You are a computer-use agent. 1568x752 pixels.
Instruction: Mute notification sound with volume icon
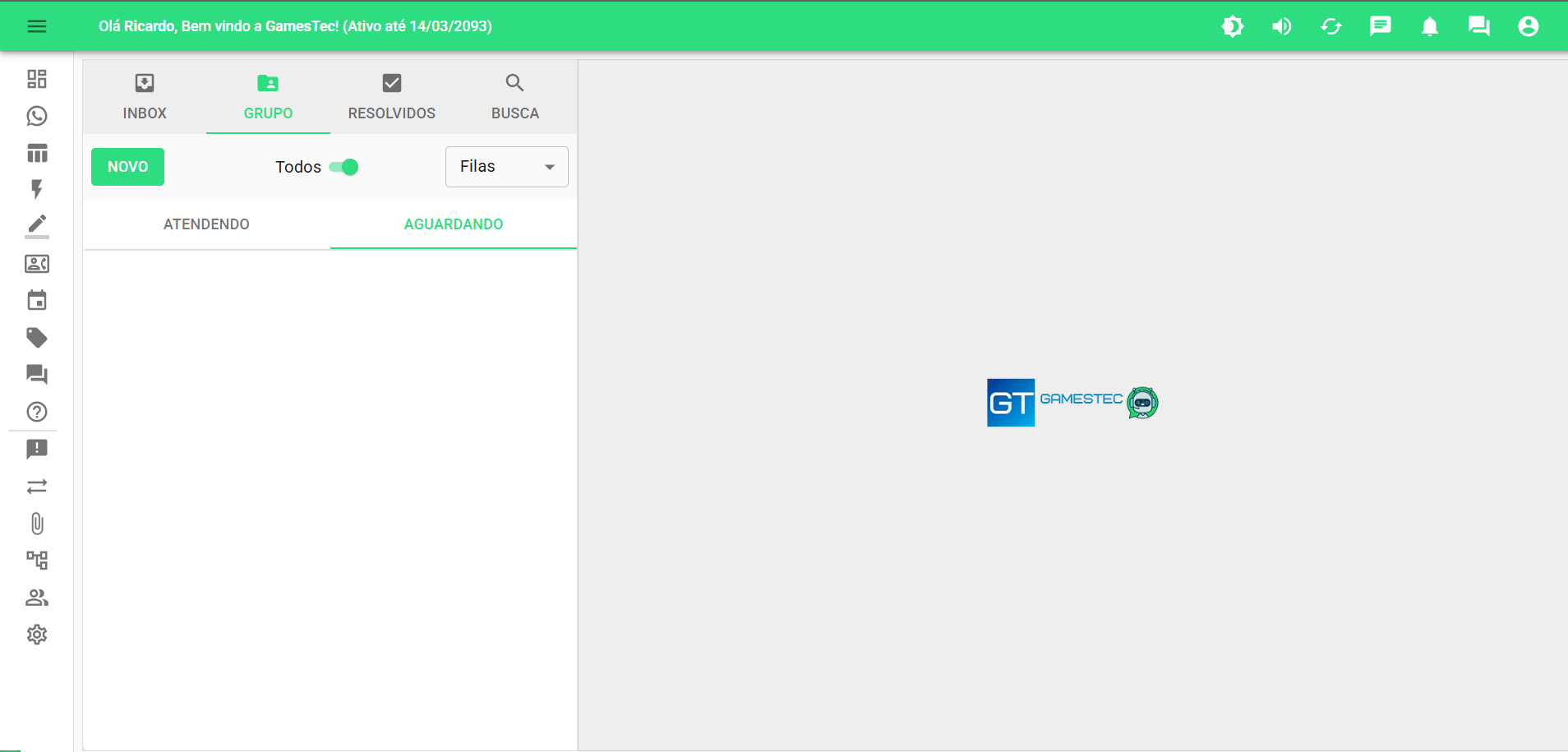point(1282,26)
